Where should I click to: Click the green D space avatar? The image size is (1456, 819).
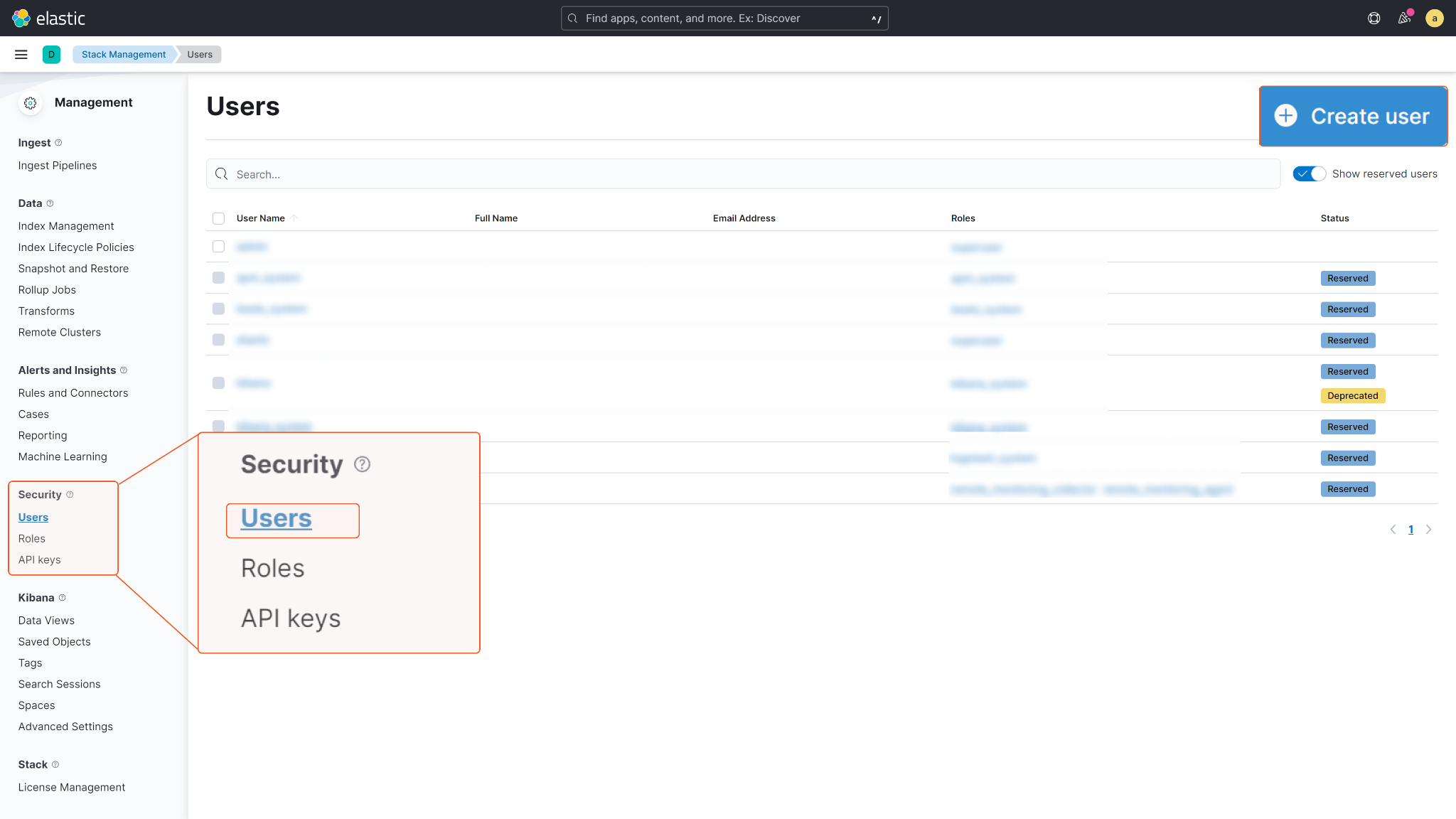coord(51,55)
